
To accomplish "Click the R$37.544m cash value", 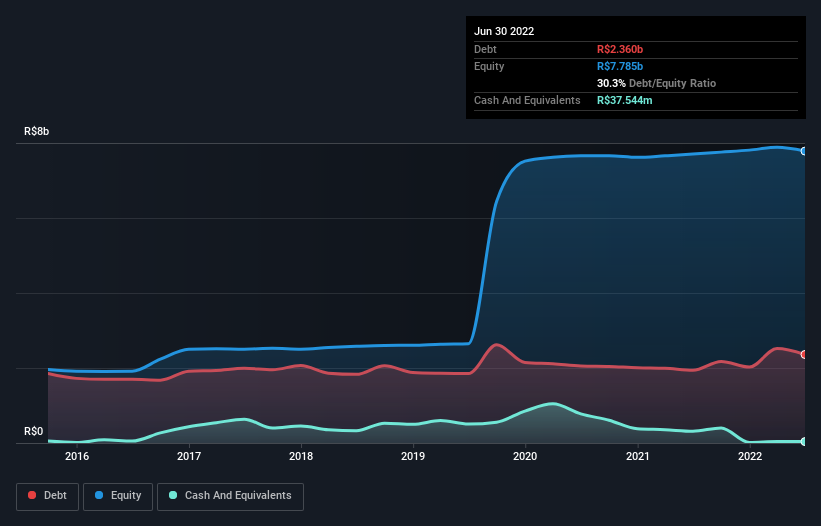I will pos(625,100).
